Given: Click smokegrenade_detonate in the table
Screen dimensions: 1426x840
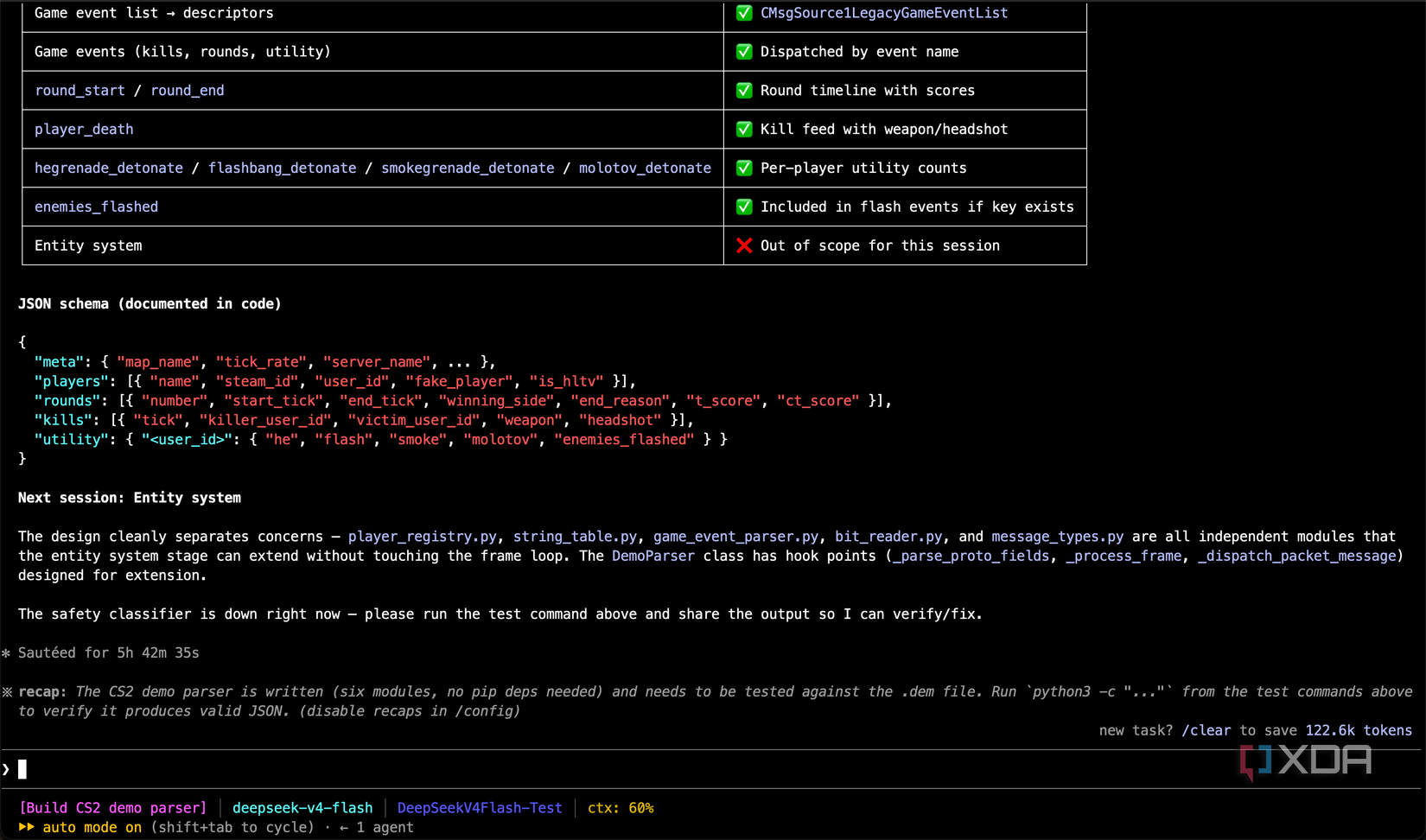Looking at the screenshot, I should [468, 168].
